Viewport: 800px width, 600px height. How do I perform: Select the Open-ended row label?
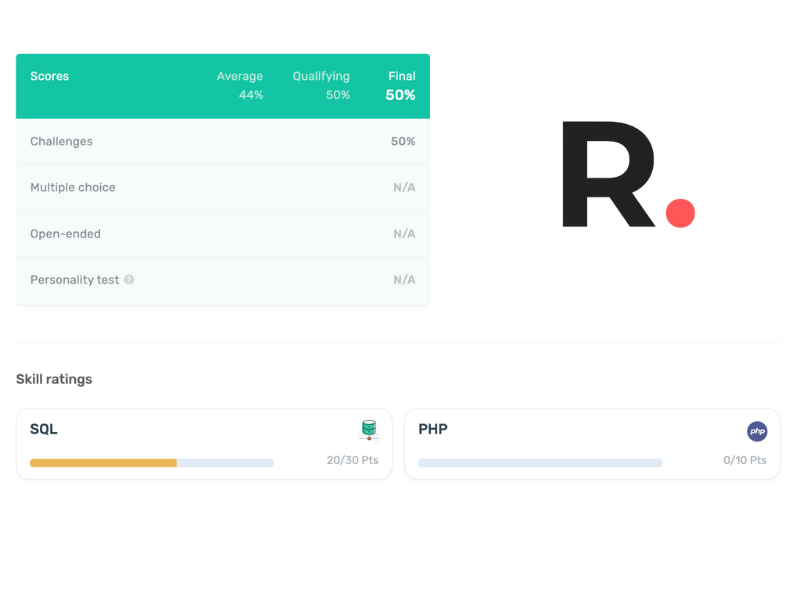click(x=65, y=234)
